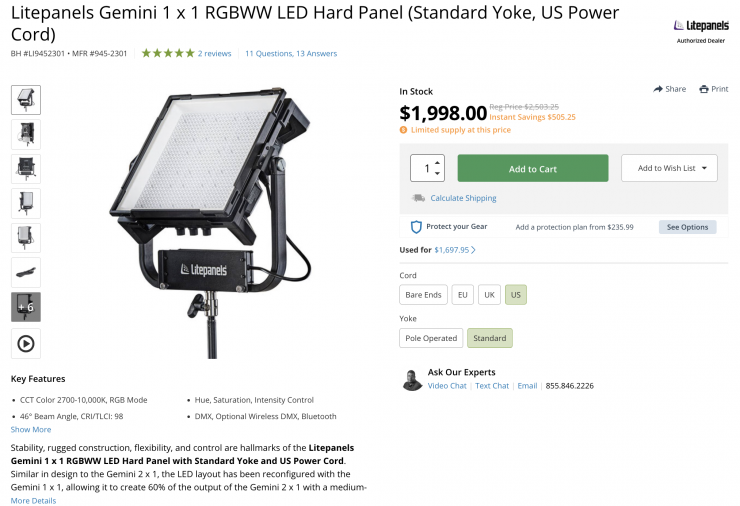Open the Video Chat link

coord(447,386)
